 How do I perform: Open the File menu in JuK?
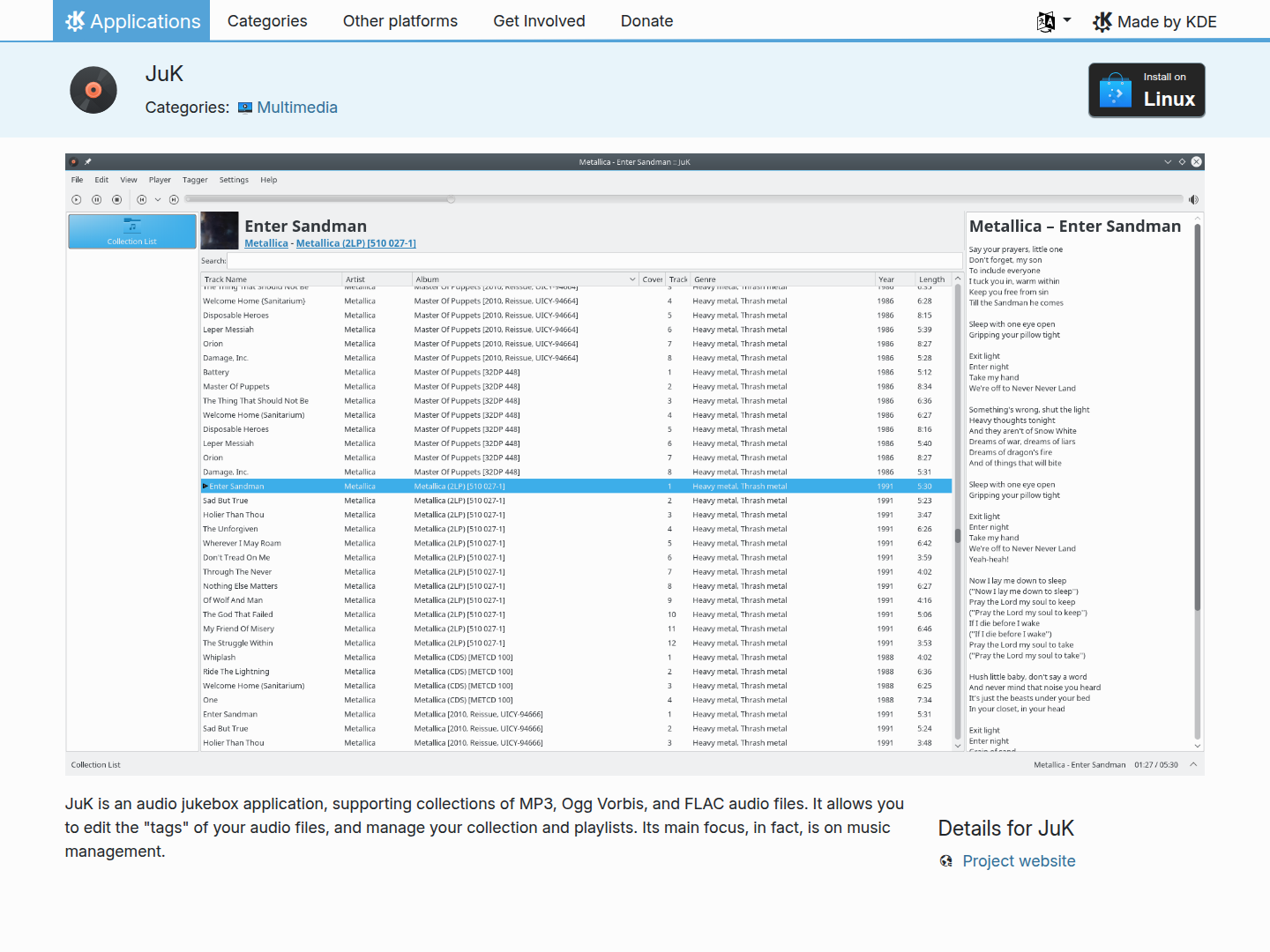pos(78,180)
